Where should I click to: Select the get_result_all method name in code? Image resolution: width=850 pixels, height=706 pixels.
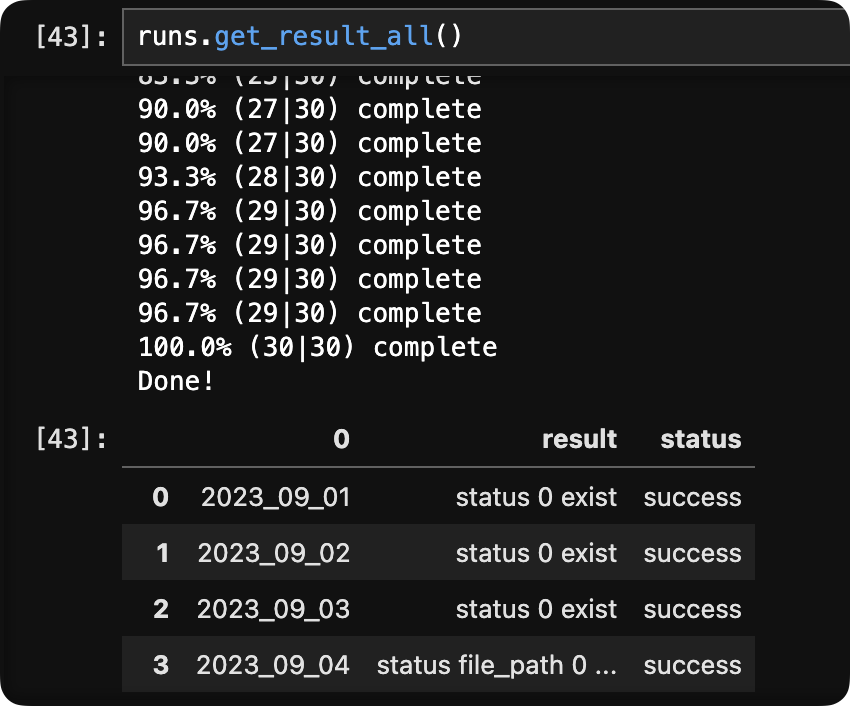pos(324,37)
